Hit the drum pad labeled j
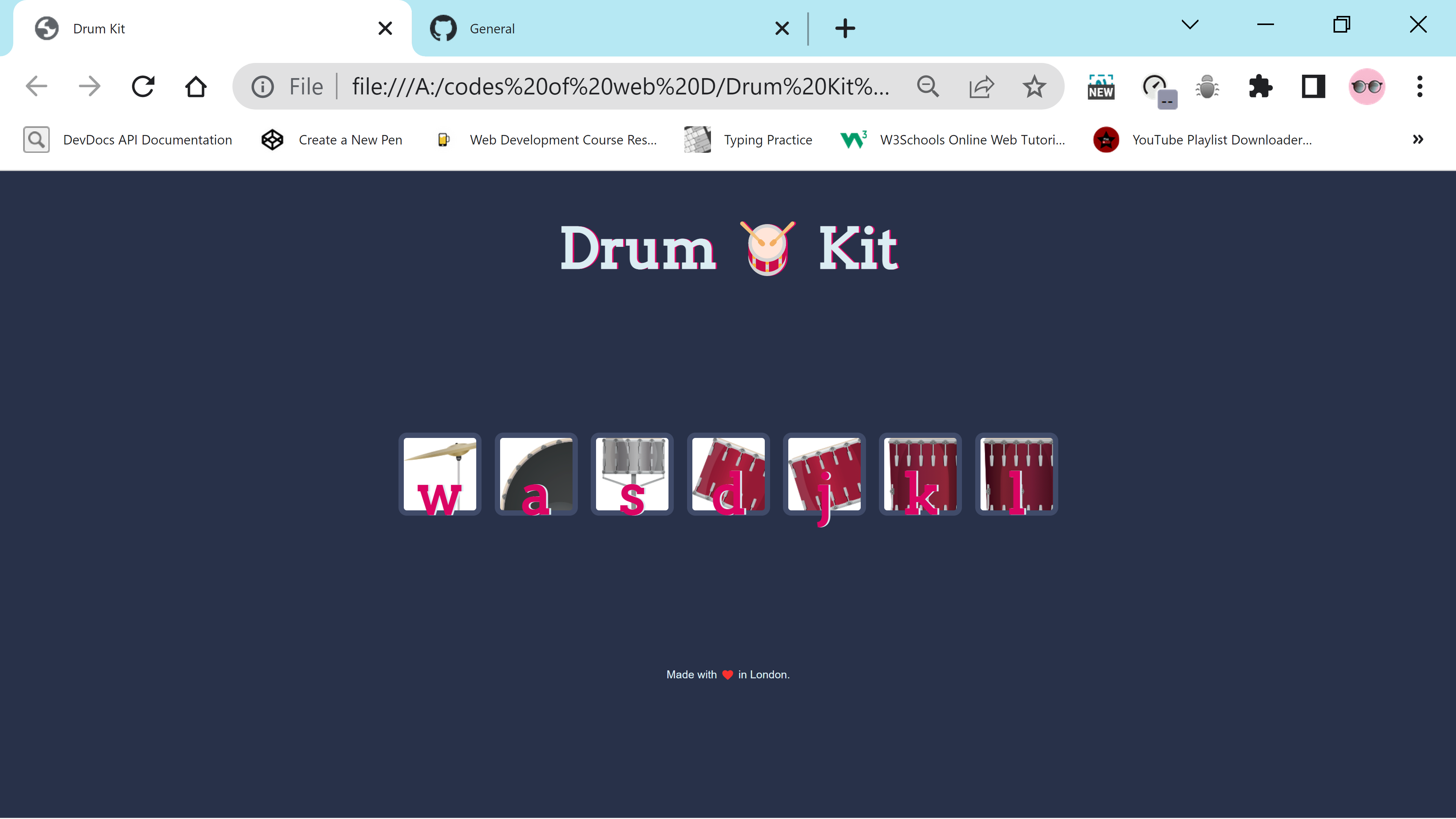Viewport: 1456px width, 819px height. click(824, 474)
